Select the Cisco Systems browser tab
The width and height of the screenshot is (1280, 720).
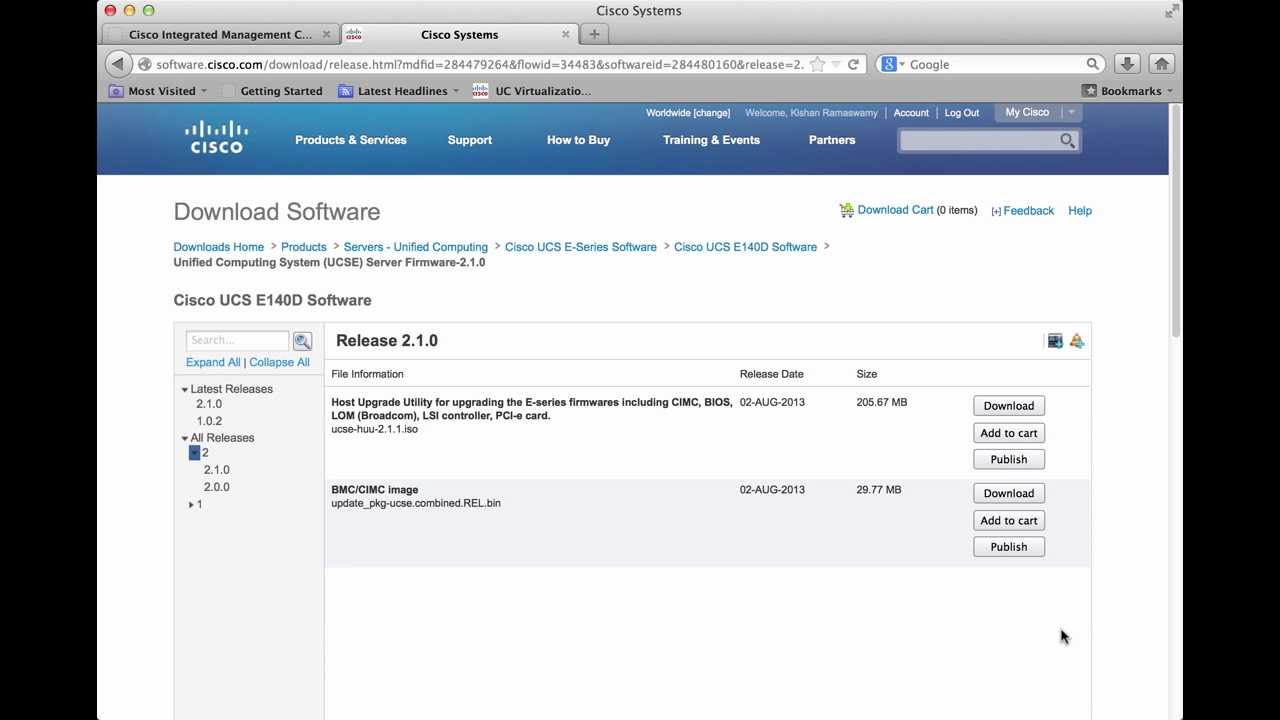tap(458, 34)
